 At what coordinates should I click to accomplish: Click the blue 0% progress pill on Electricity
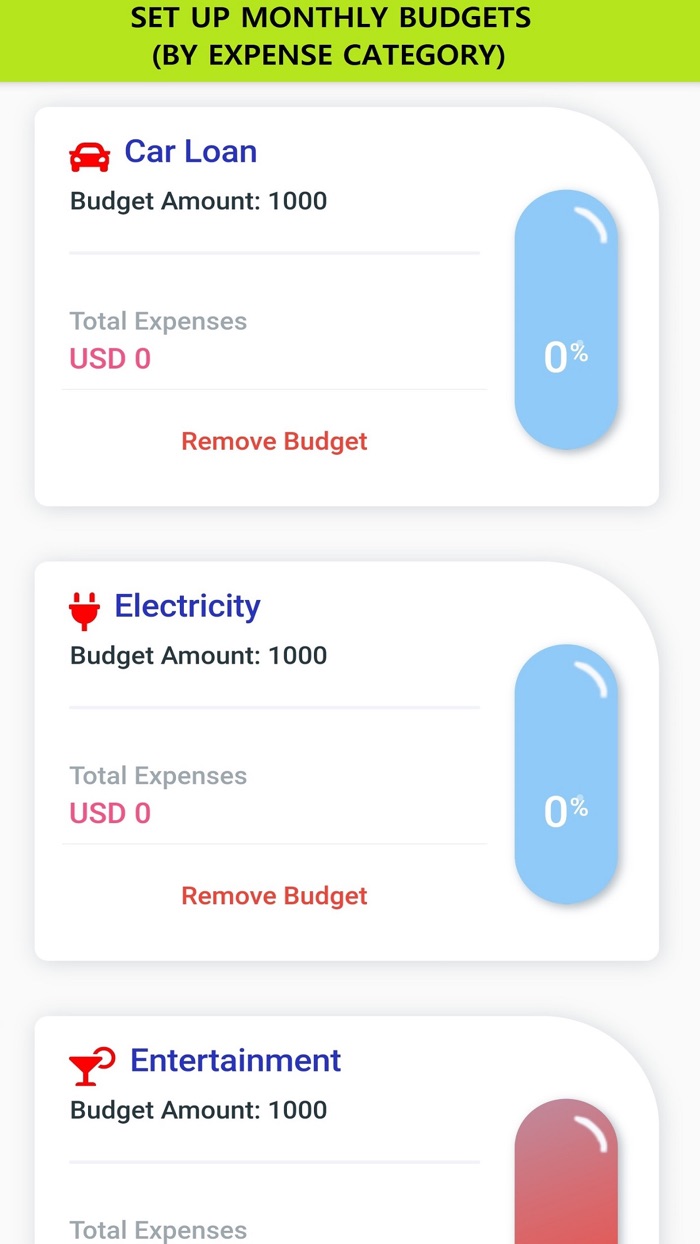click(566, 773)
